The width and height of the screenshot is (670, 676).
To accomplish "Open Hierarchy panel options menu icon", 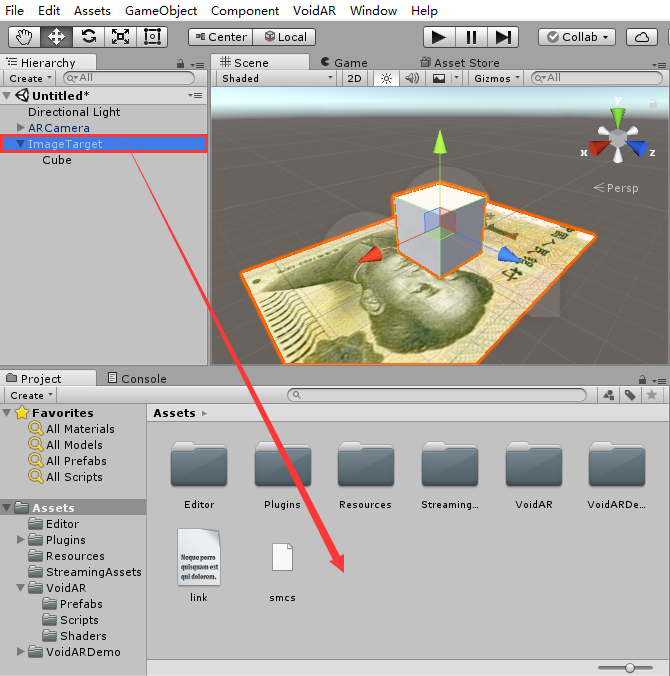I will pos(197,65).
